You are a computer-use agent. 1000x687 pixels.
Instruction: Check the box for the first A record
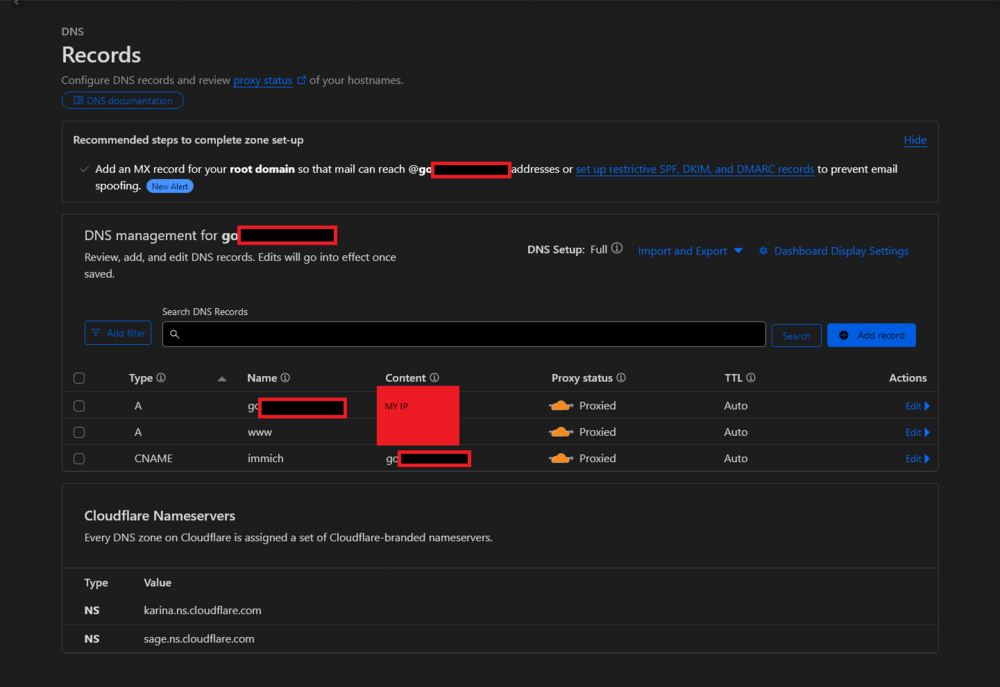pyautogui.click(x=79, y=406)
